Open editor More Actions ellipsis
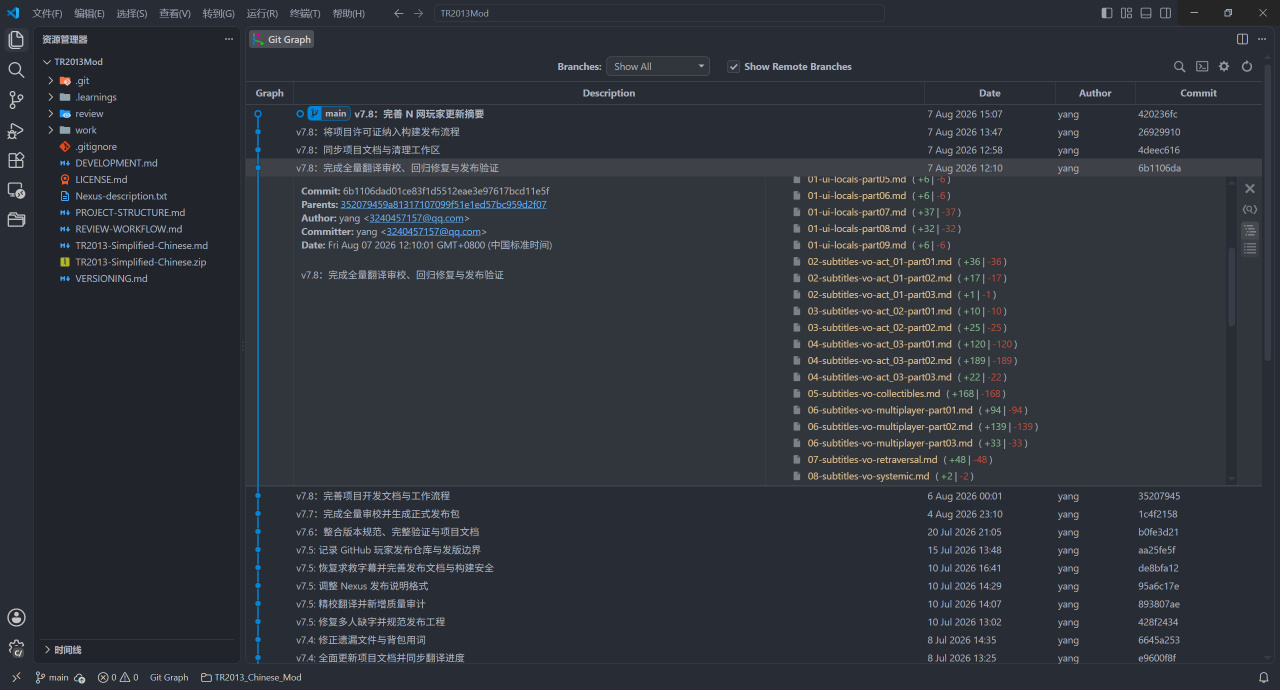 1262,39
